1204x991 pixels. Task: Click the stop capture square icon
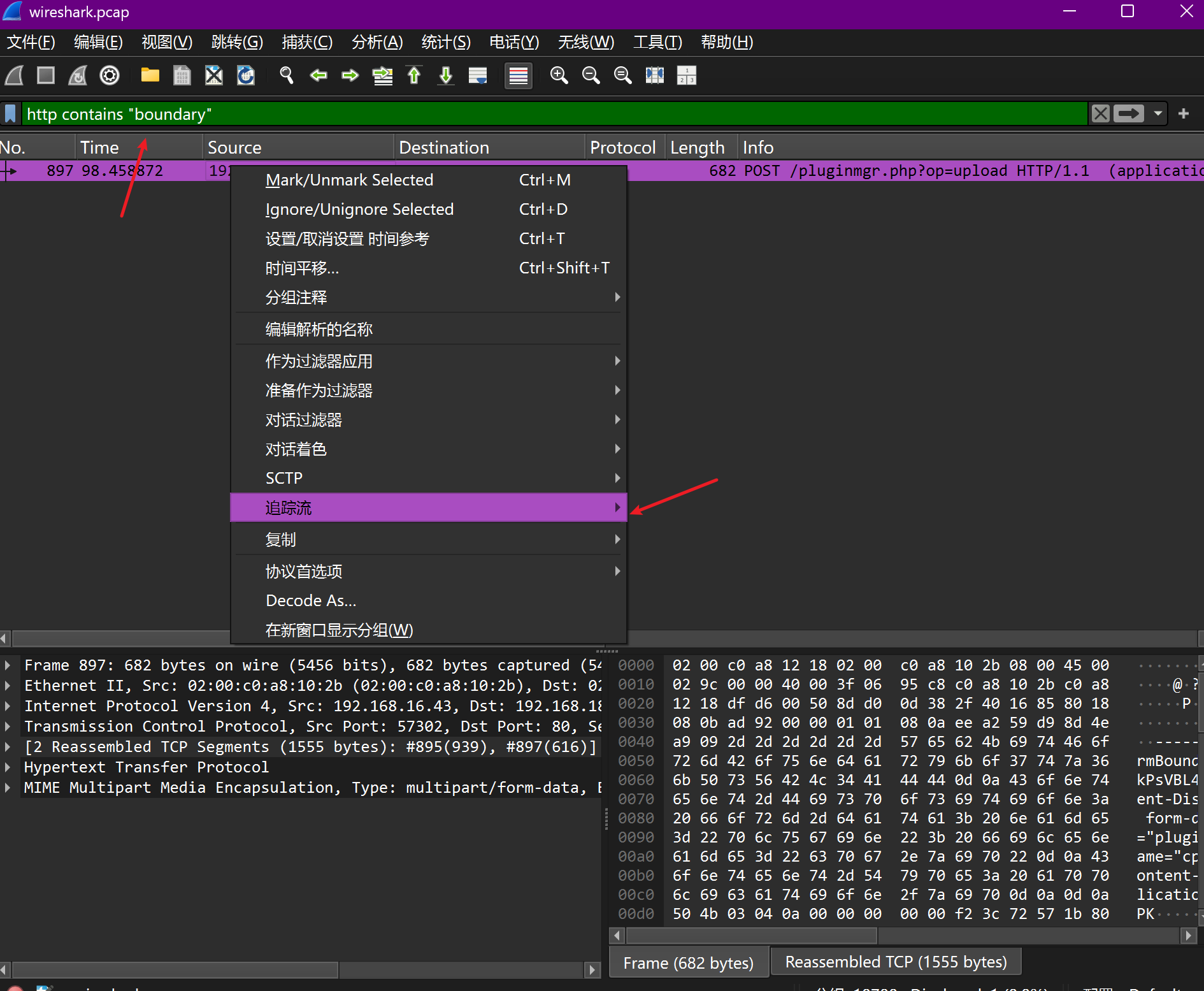point(46,76)
